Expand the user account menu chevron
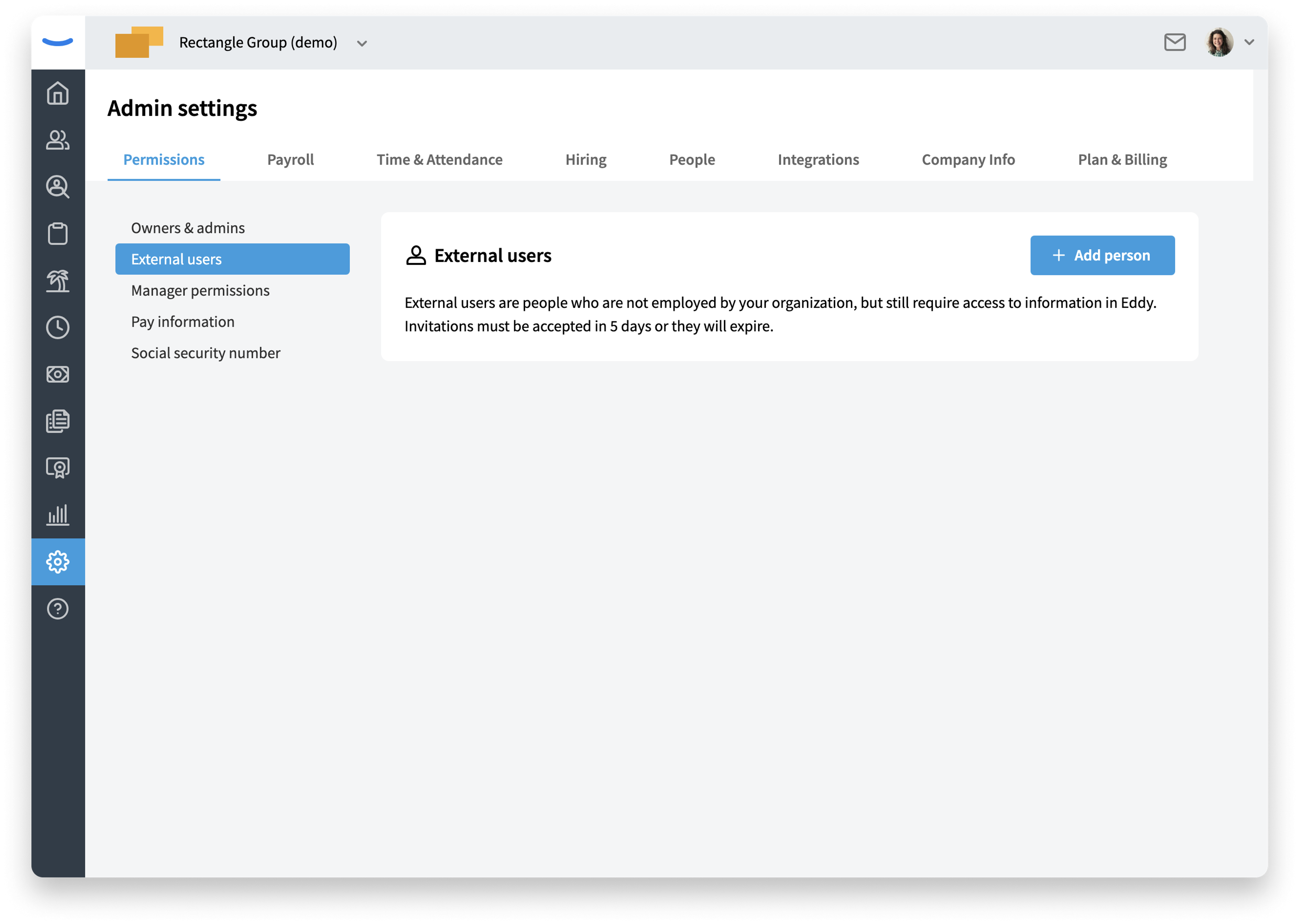The width and height of the screenshot is (1299, 924). (1249, 42)
